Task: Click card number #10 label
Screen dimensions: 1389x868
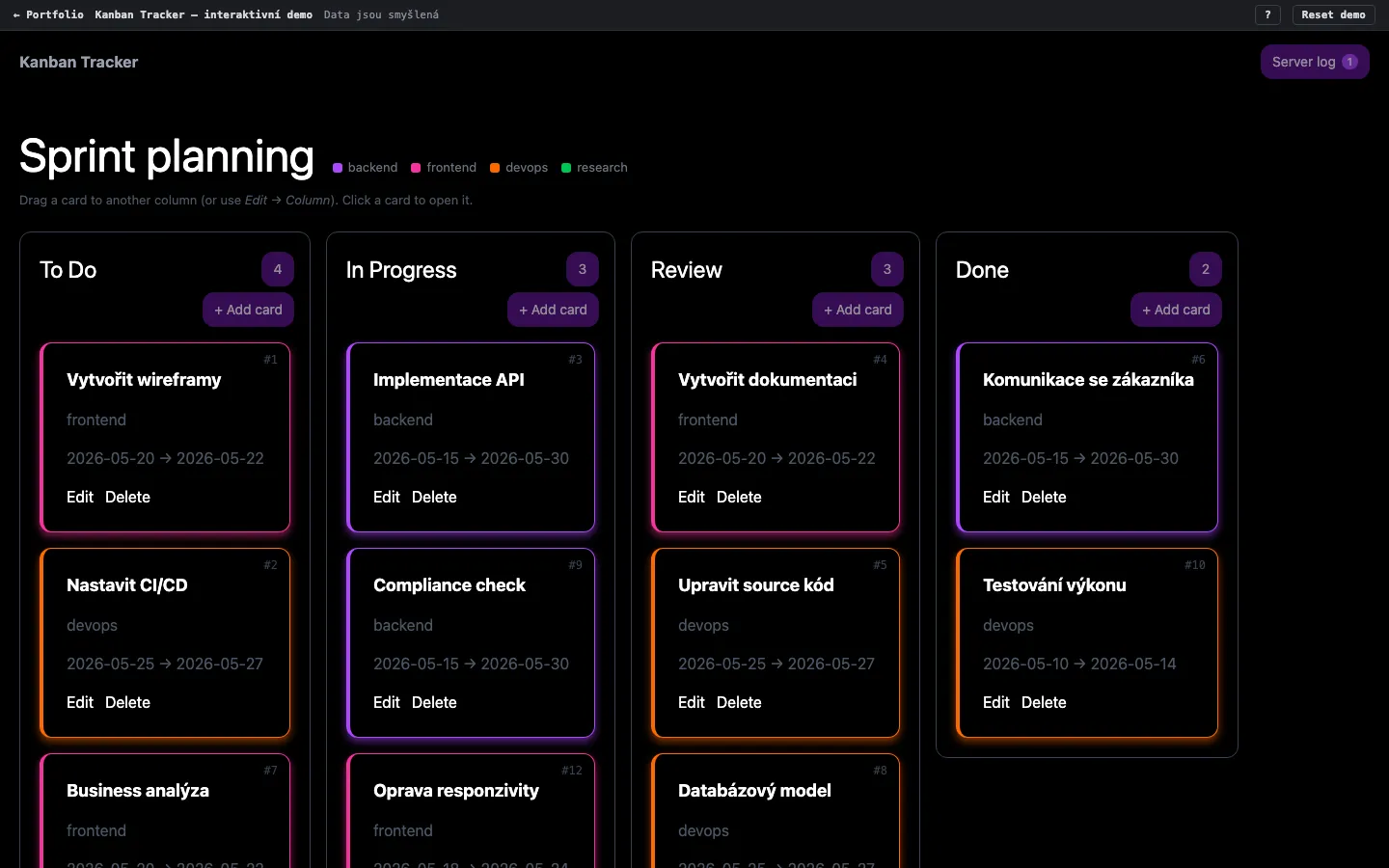Action: 1195,565
